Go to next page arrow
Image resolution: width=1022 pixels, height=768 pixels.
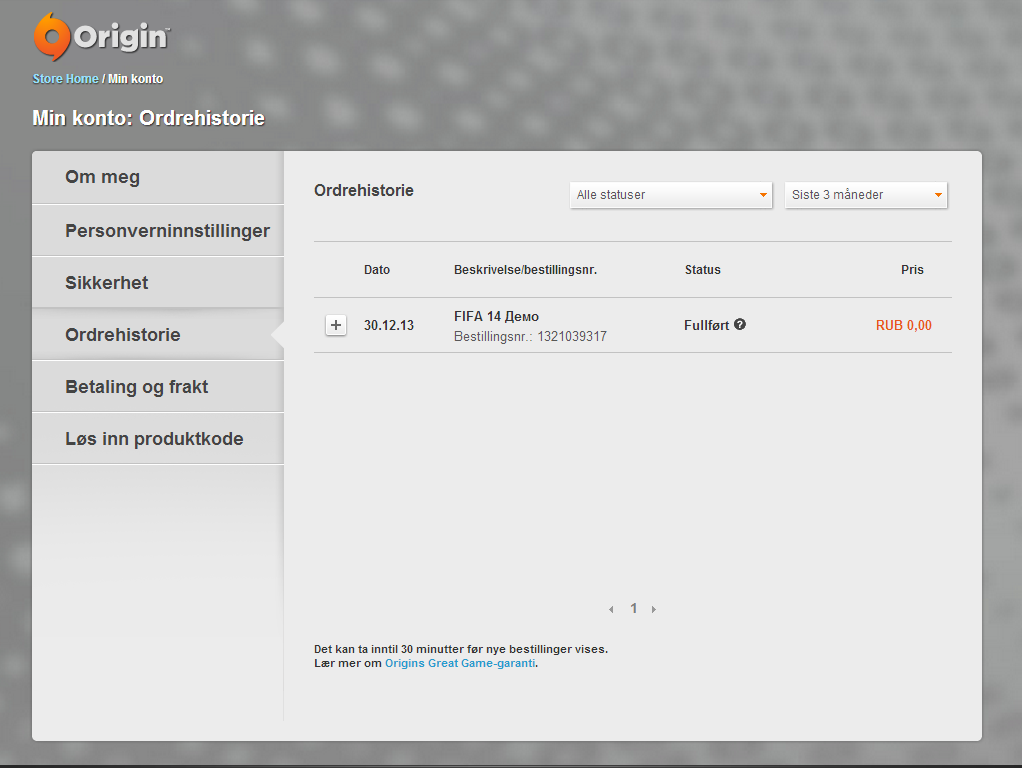click(x=654, y=609)
